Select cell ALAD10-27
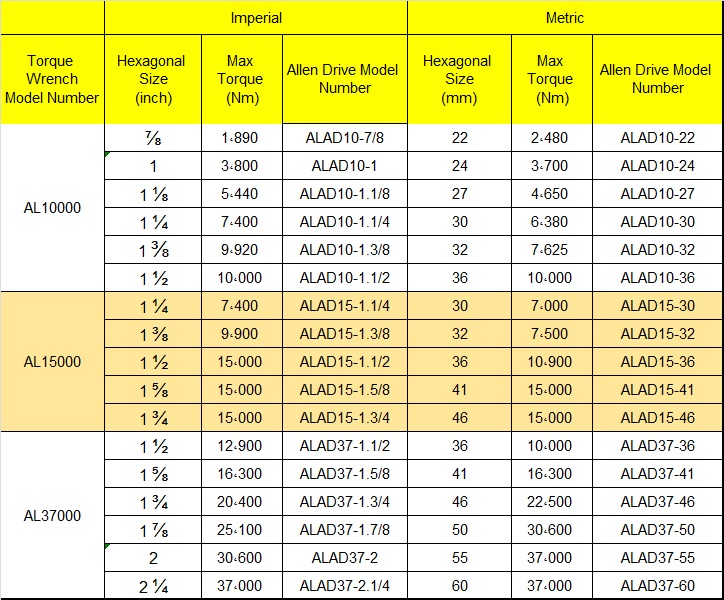724x600 pixels. click(x=658, y=194)
